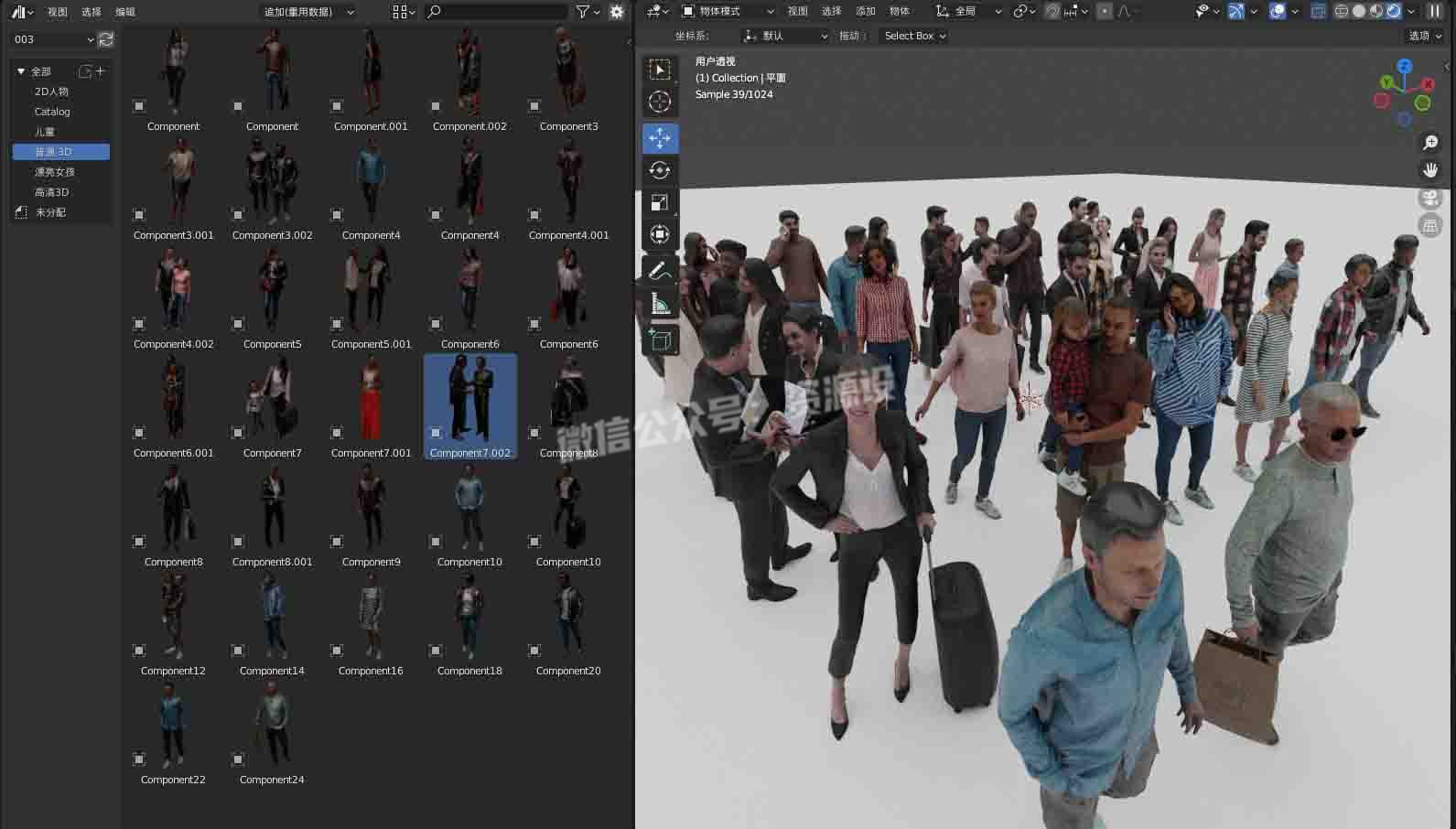Toggle perspective/orthographic grid button
This screenshot has width=1456, height=829.
pos(1429,225)
